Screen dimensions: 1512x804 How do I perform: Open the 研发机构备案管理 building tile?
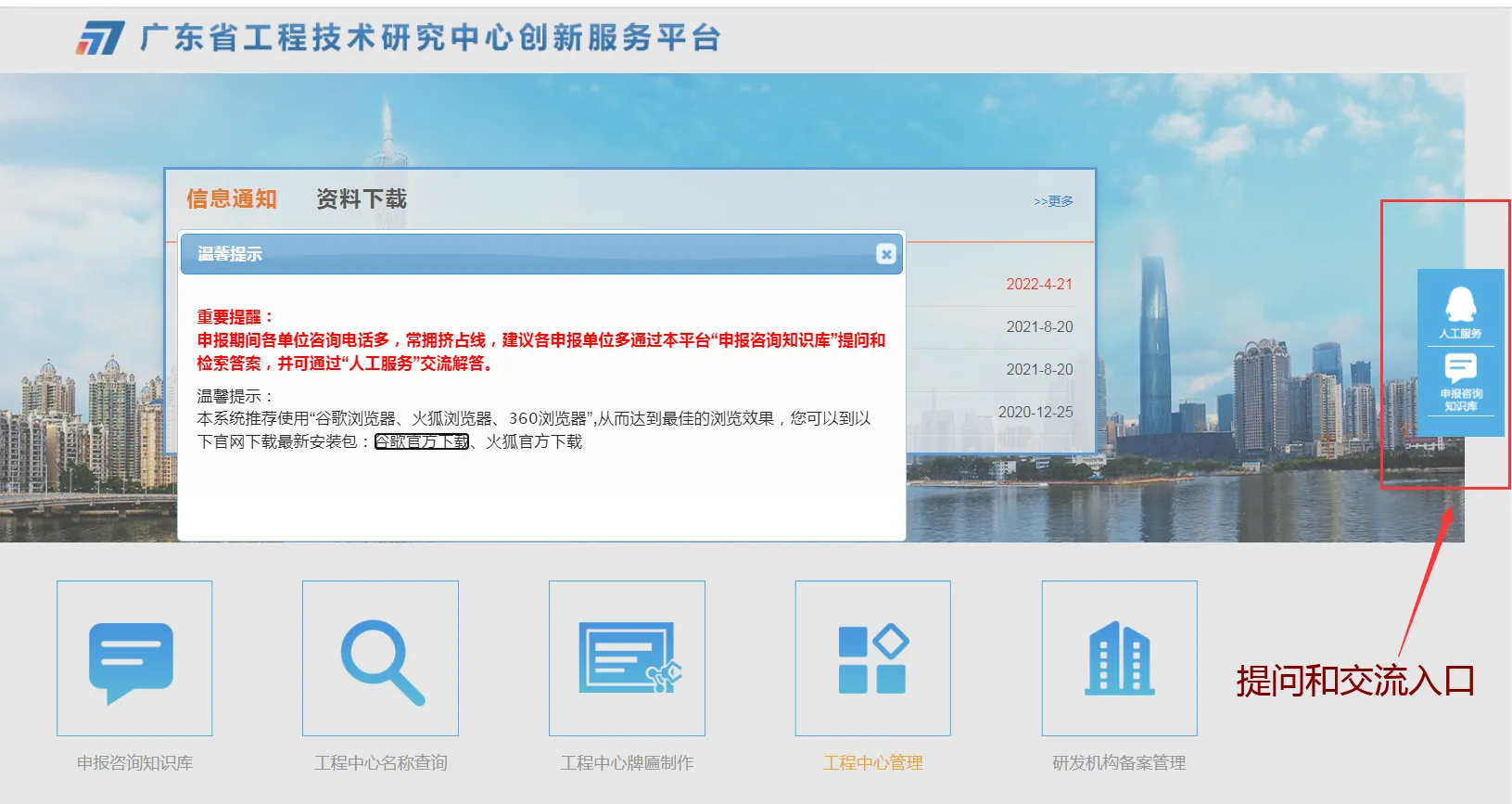pyautogui.click(x=1119, y=658)
